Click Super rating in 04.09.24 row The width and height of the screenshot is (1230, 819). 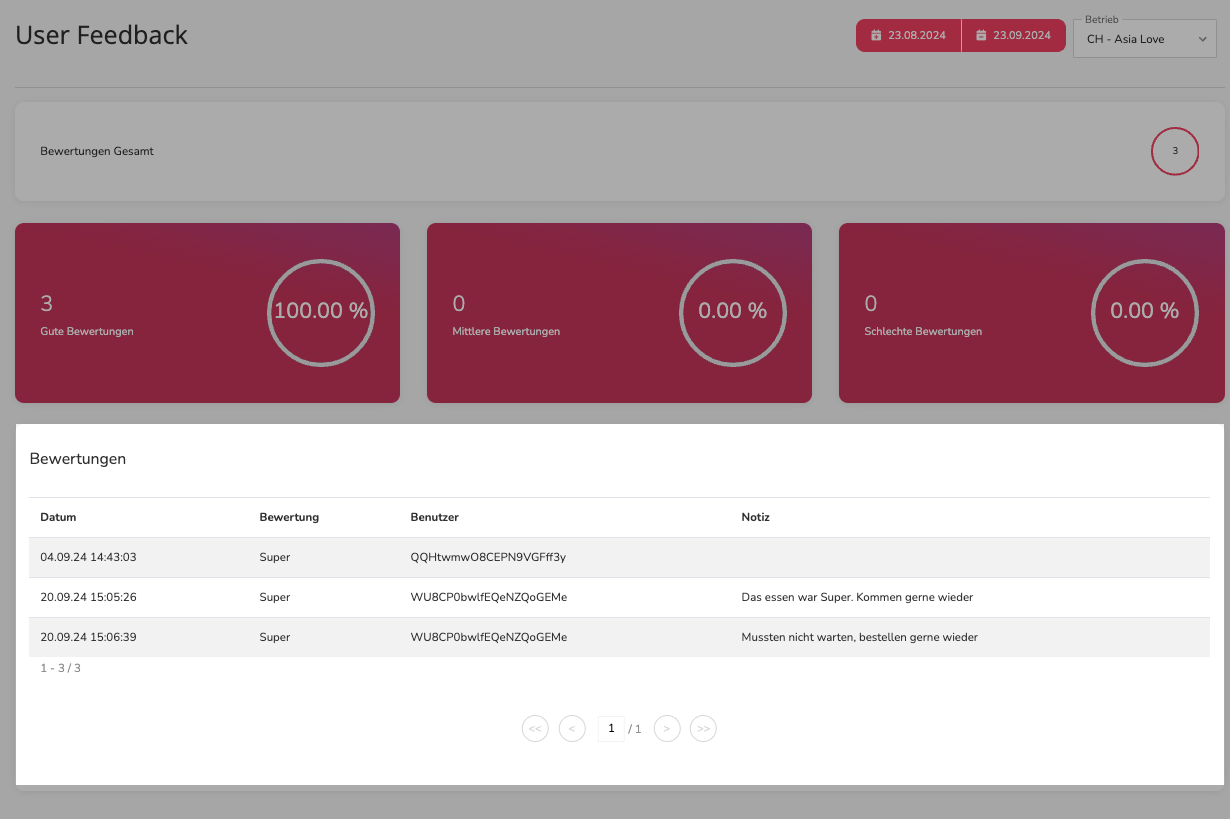(x=274, y=557)
